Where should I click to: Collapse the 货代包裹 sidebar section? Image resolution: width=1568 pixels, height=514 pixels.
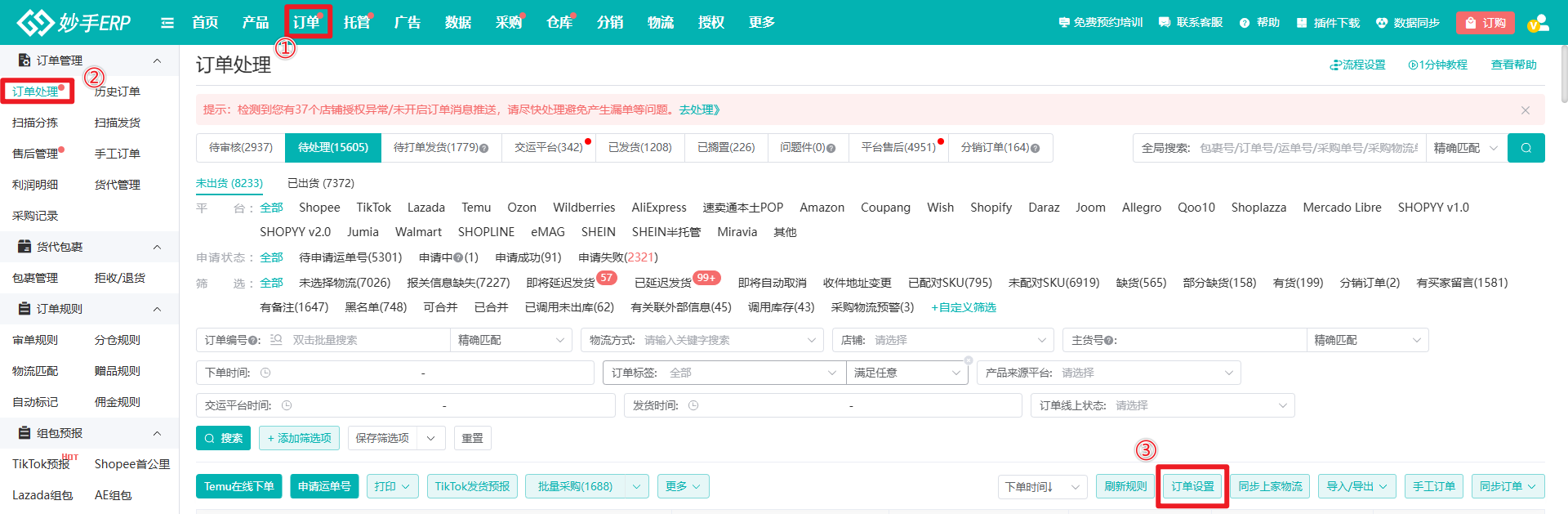click(157, 247)
